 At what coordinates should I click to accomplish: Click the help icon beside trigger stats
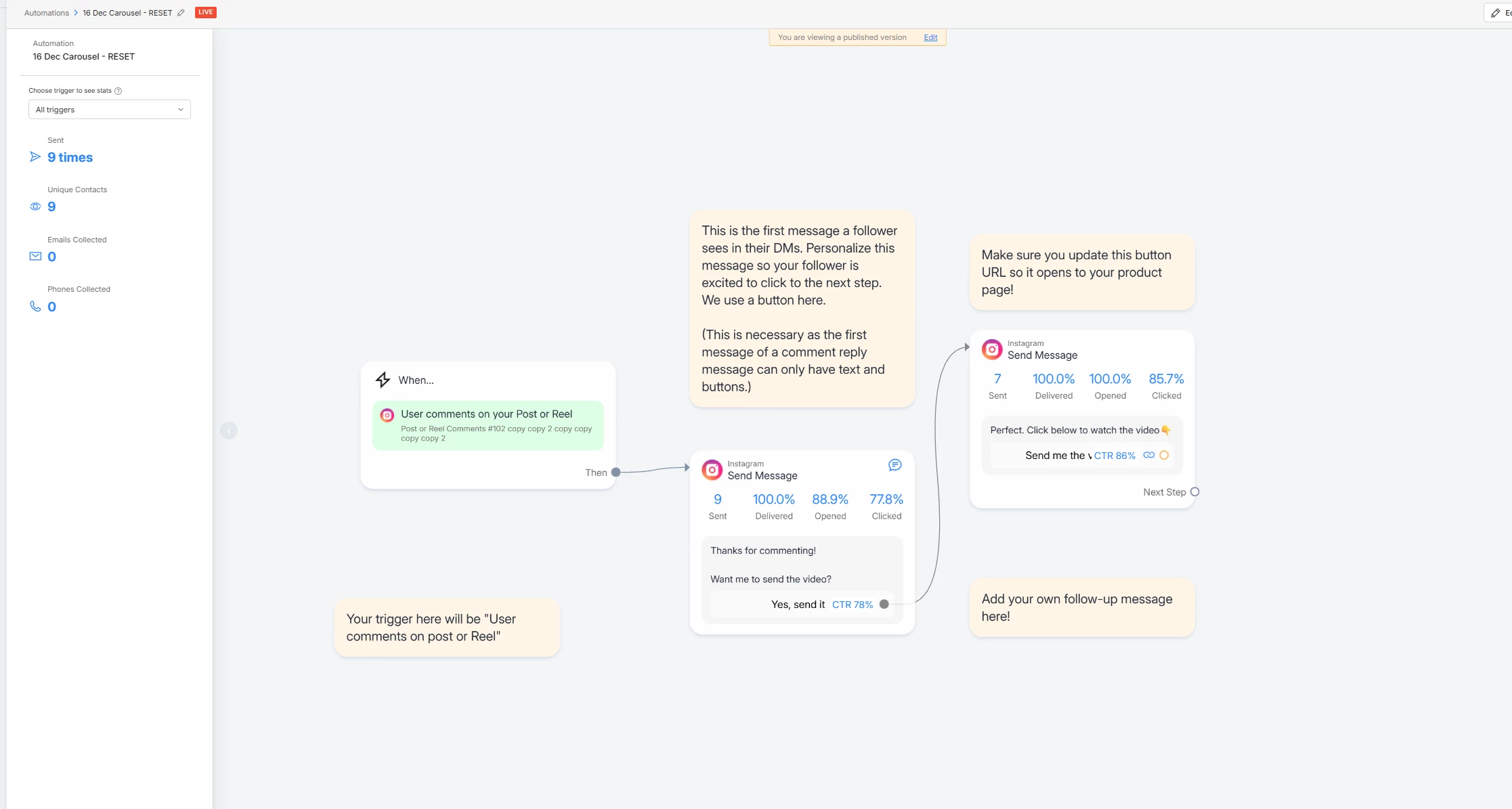click(118, 91)
